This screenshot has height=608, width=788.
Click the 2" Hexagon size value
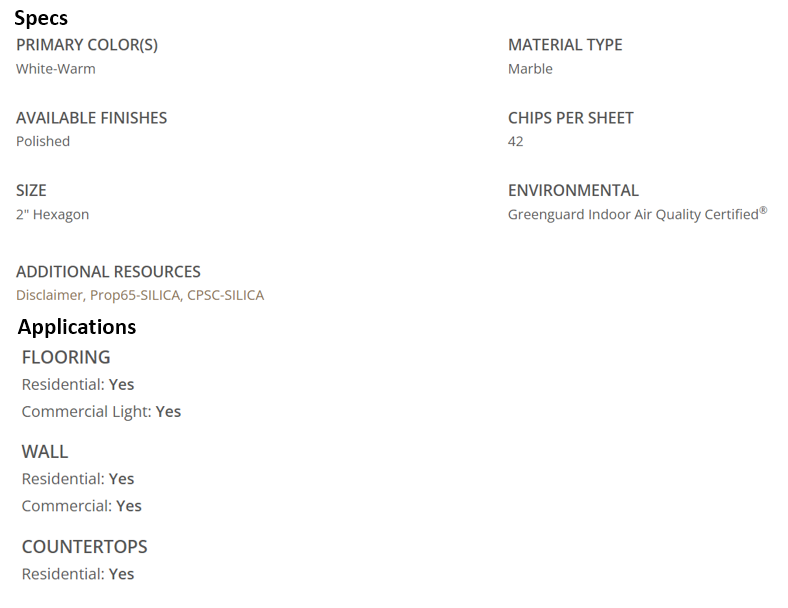tap(52, 214)
